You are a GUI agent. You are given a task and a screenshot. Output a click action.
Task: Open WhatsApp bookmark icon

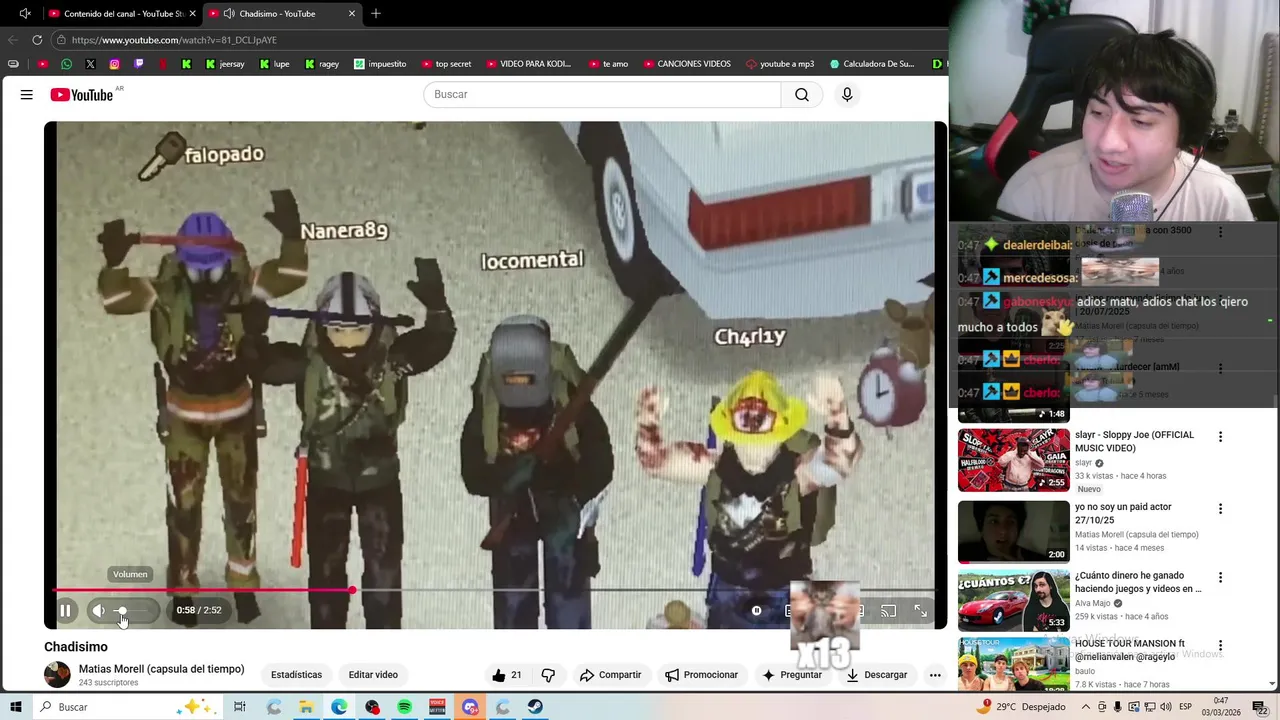[66, 64]
